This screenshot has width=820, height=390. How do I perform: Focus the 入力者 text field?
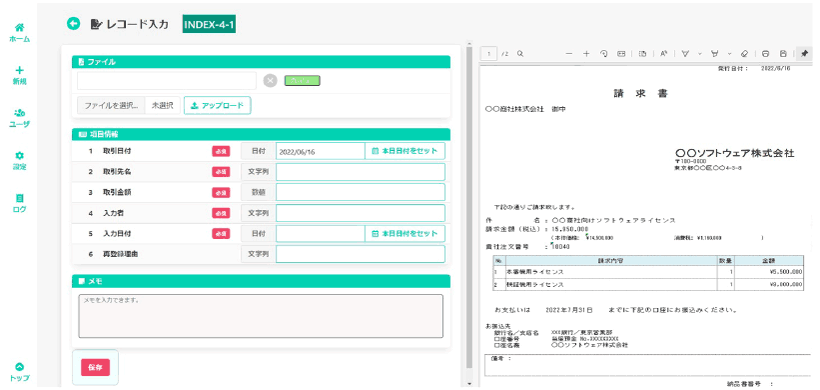[360, 213]
